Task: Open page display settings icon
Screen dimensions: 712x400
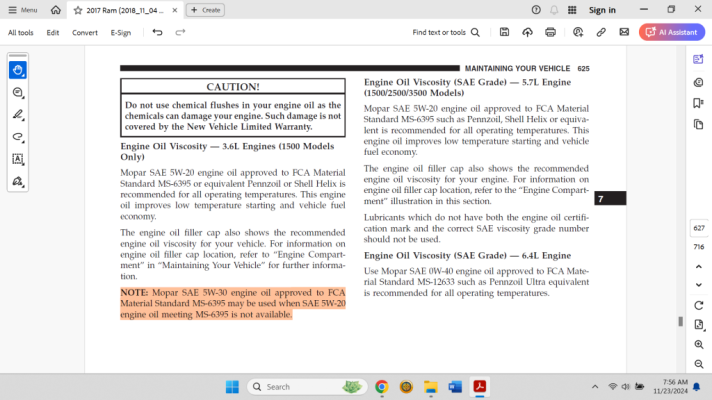Action: pyautogui.click(x=699, y=325)
